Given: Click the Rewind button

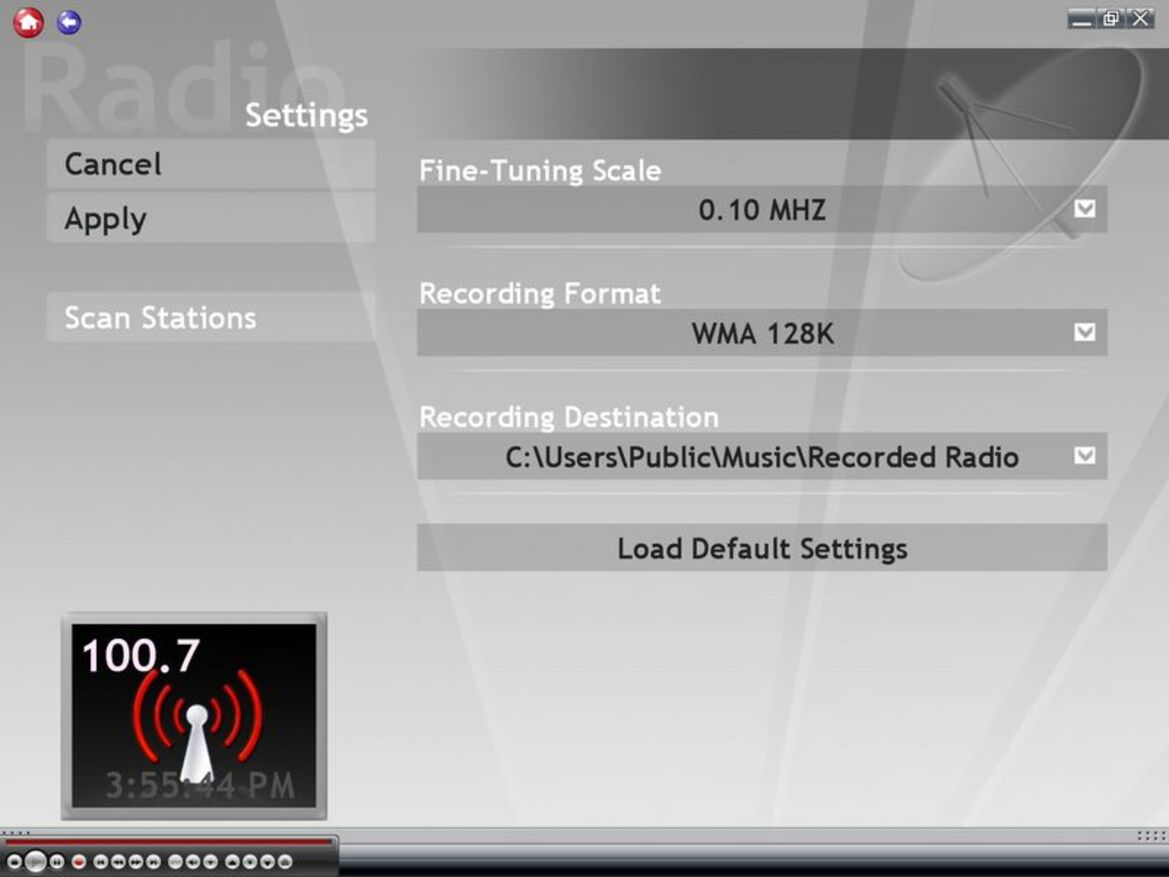Looking at the screenshot, I should tap(119, 862).
